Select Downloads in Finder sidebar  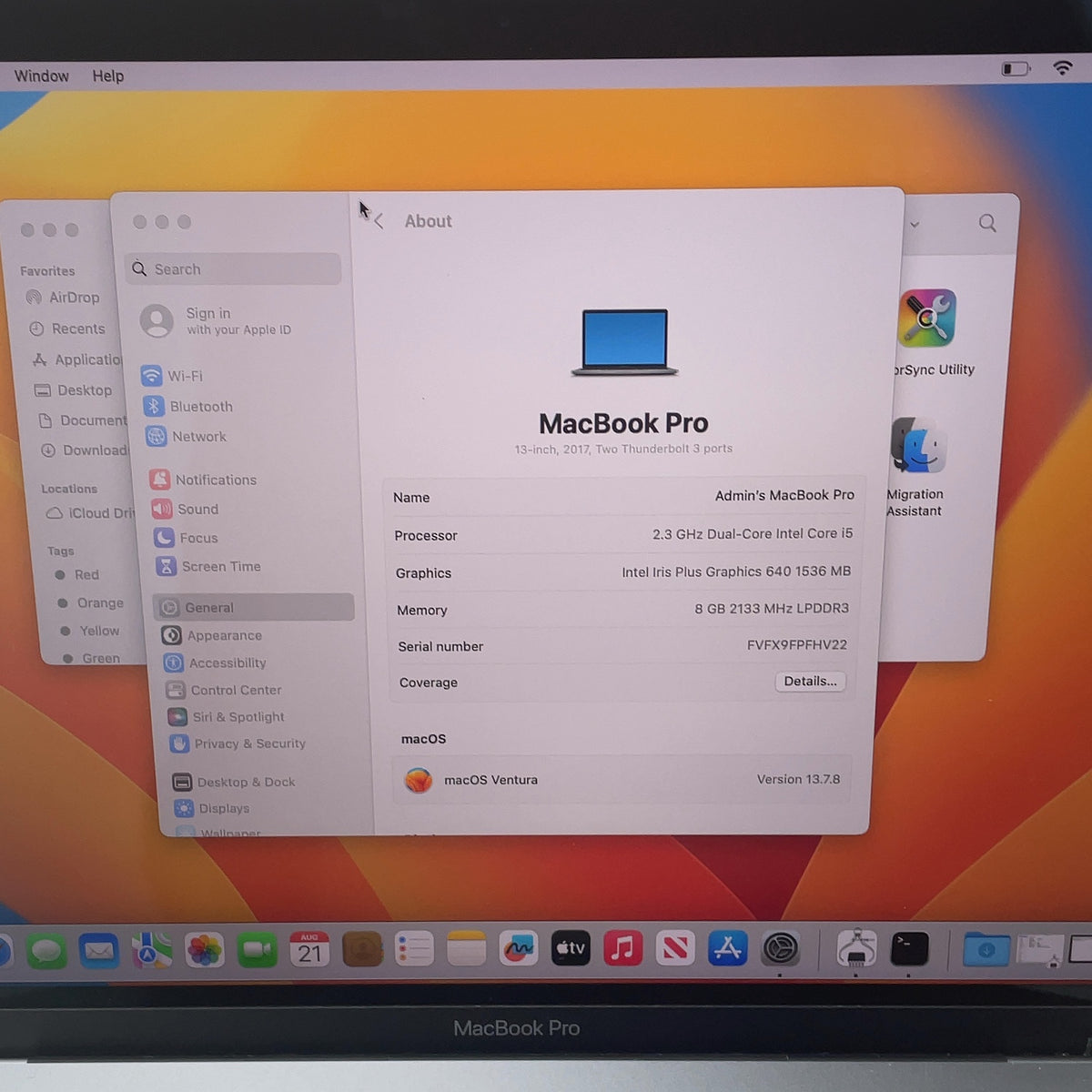click(85, 450)
